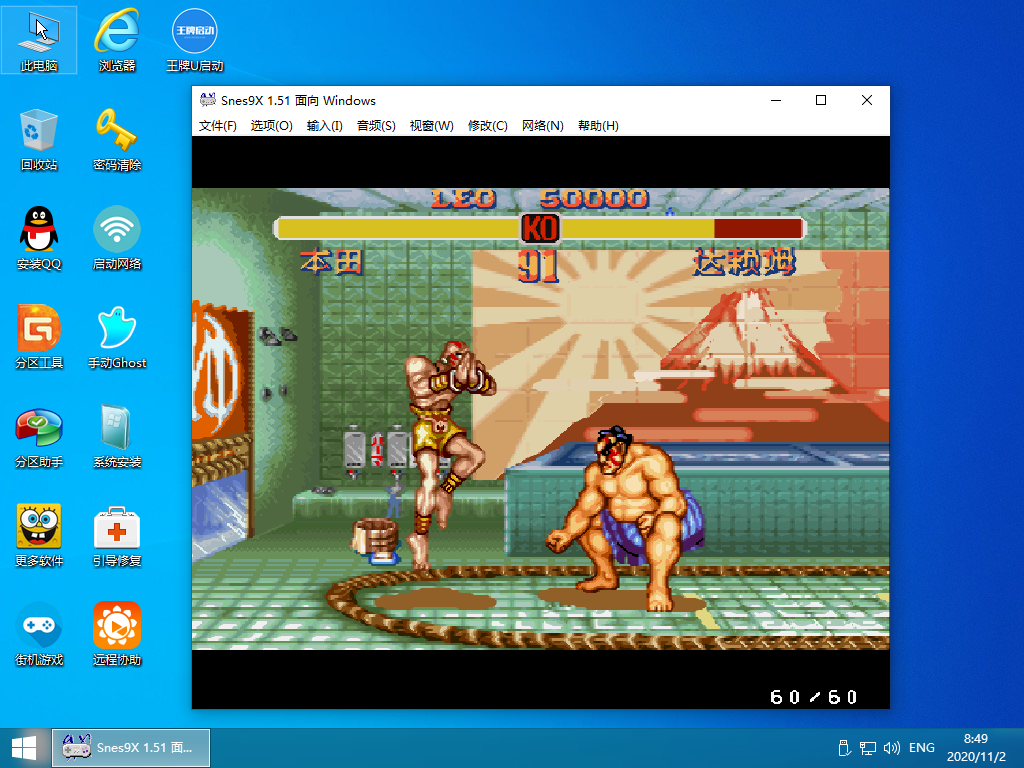Open the 系统安装 desktop shortcut
The height and width of the screenshot is (768, 1024).
coord(117,437)
